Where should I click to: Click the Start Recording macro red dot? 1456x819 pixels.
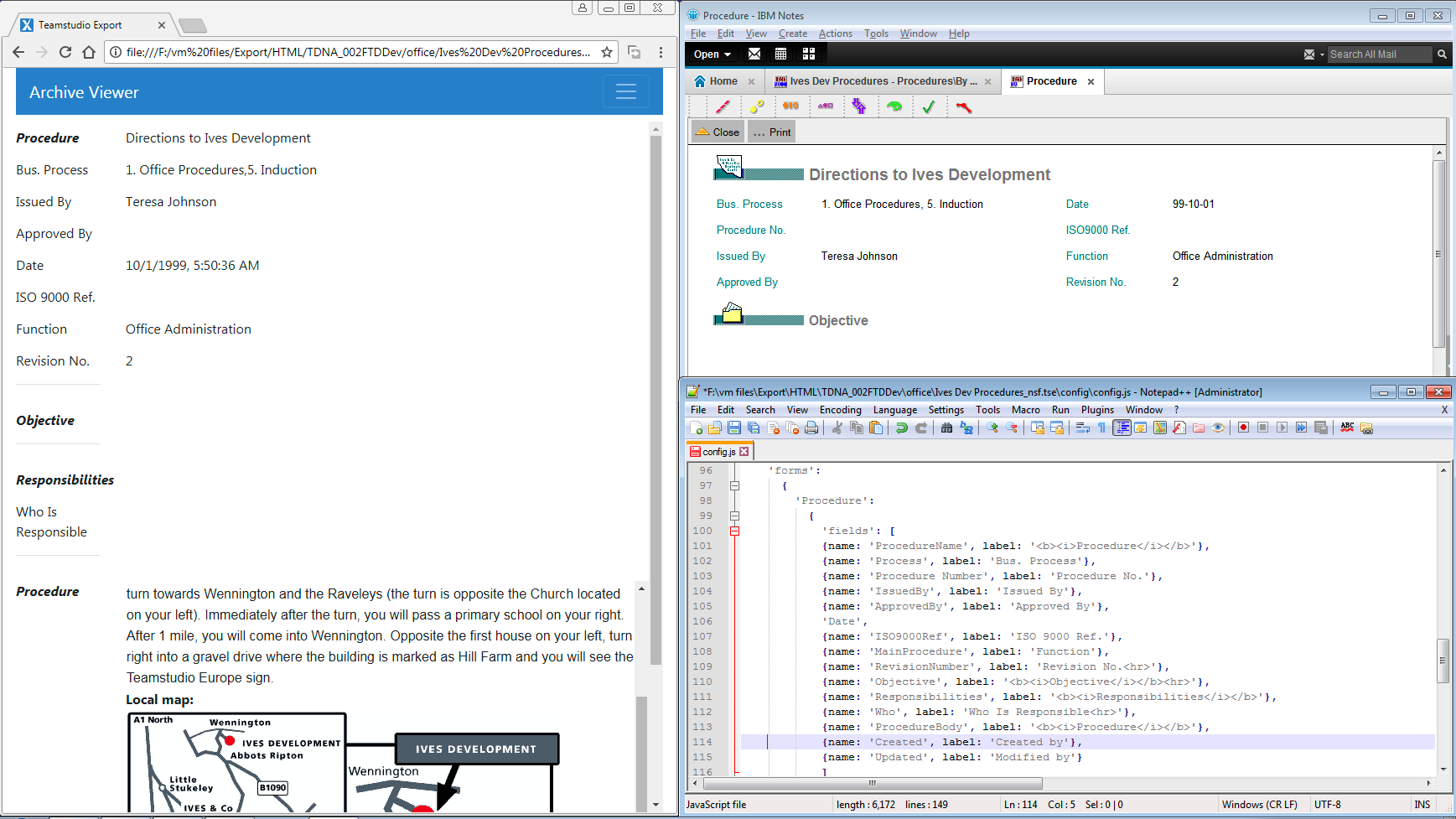pyautogui.click(x=1243, y=428)
